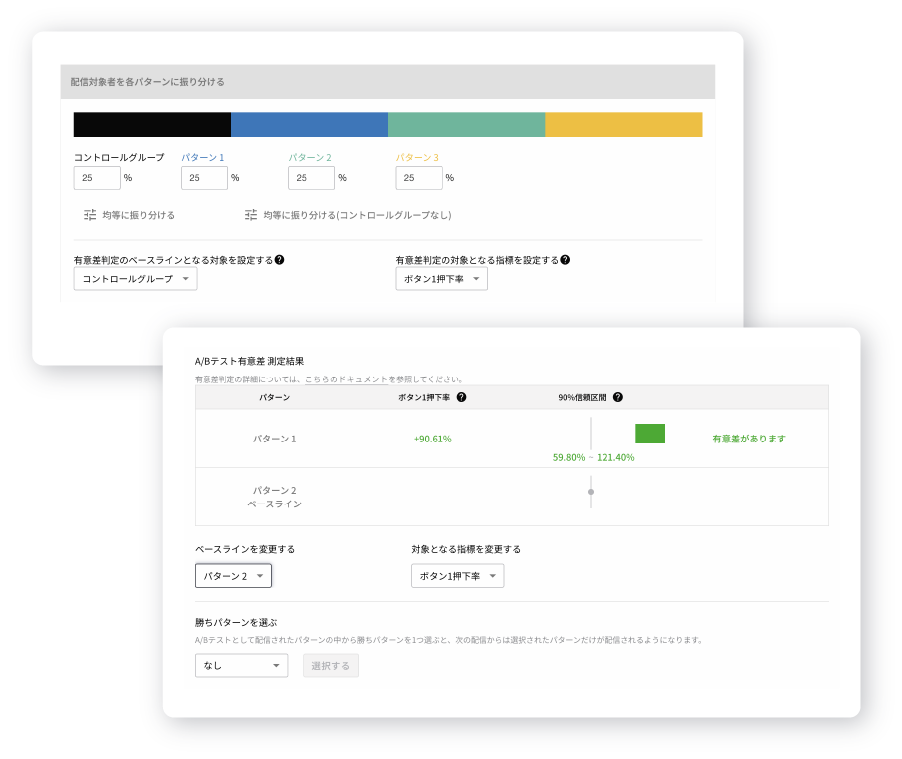
Task: Click the コントロールグループ percentage input field
Action: (96, 177)
